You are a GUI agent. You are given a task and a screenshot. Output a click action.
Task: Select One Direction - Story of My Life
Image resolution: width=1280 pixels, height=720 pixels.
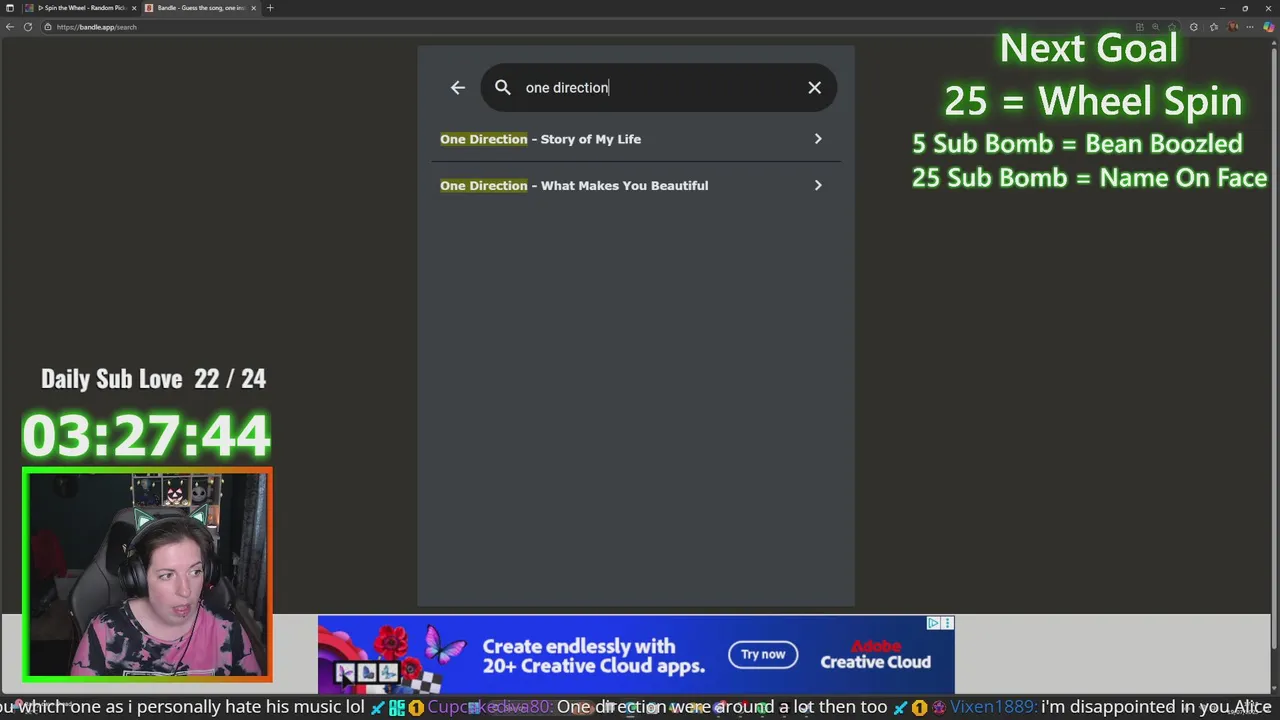point(636,139)
